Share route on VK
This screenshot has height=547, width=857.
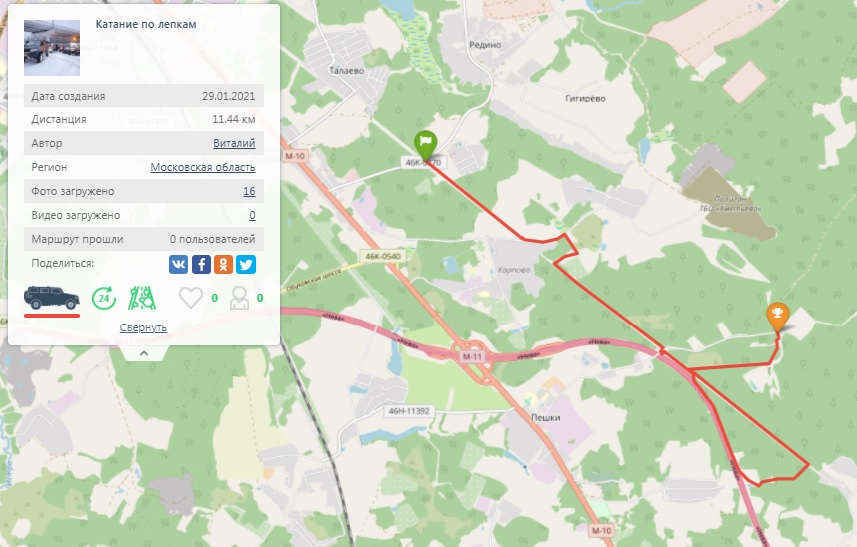(x=178, y=264)
